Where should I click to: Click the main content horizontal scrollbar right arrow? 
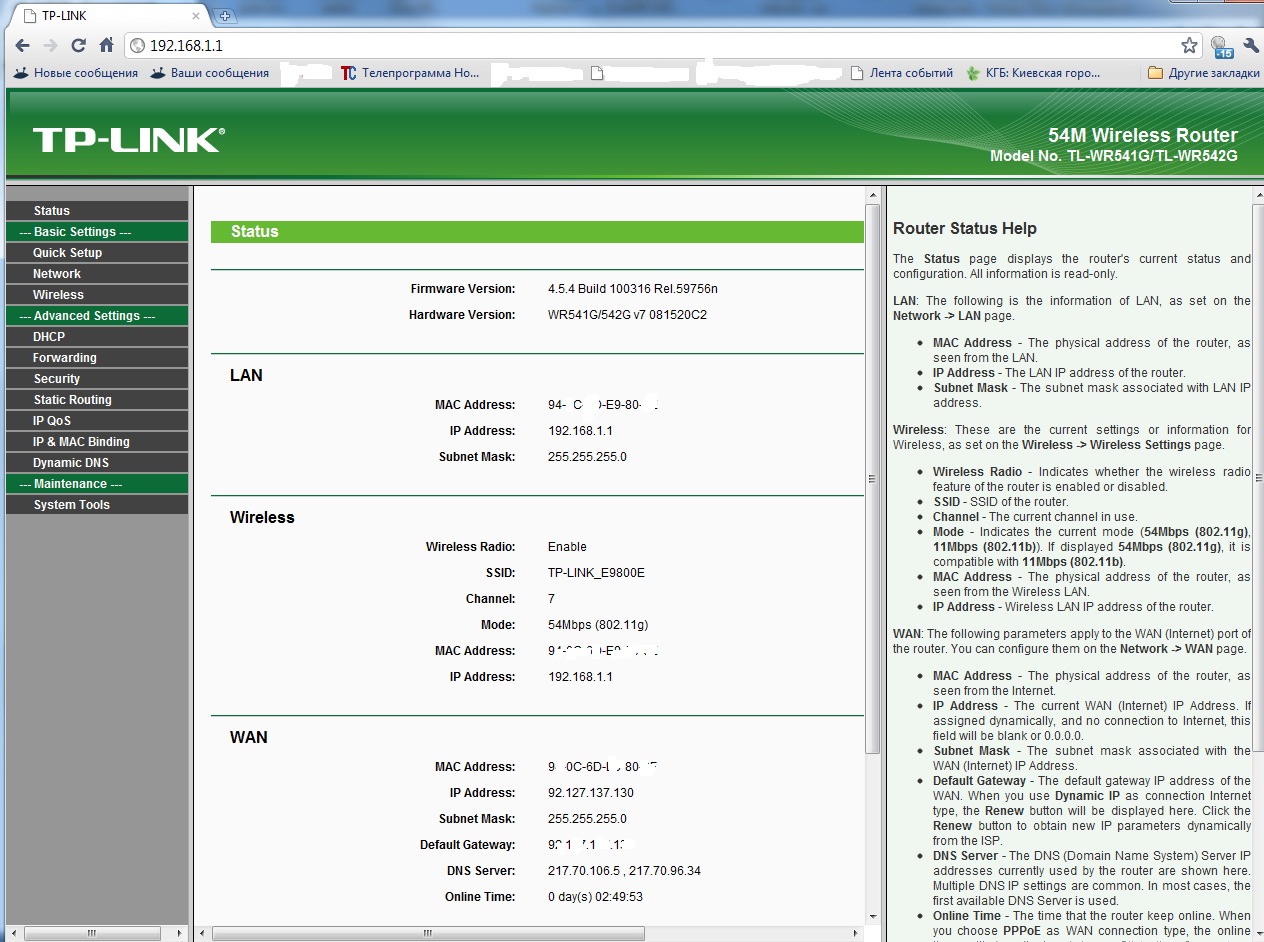(857, 934)
